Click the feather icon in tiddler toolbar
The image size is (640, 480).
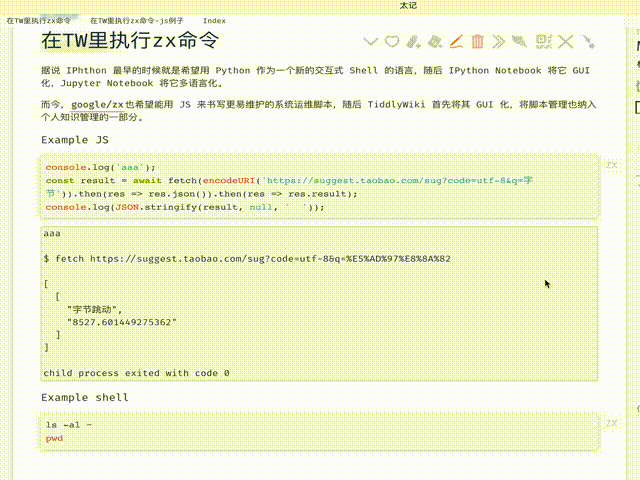[x=520, y=42]
